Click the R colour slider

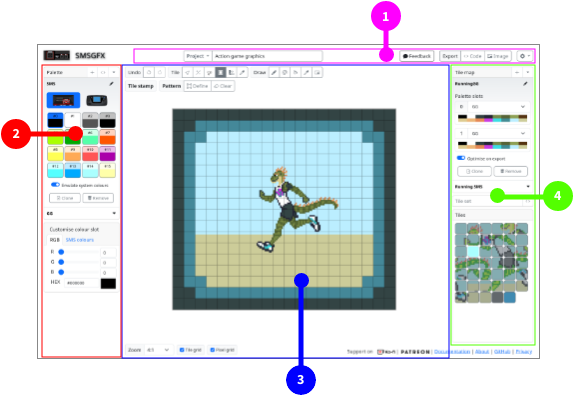[79, 252]
